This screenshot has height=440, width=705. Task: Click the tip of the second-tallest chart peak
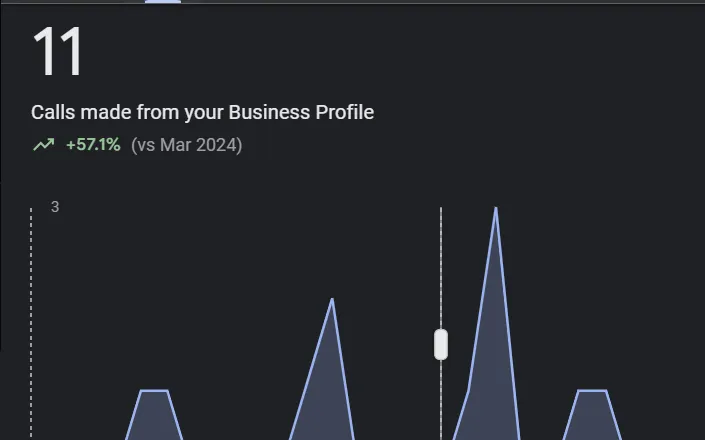[332, 300]
